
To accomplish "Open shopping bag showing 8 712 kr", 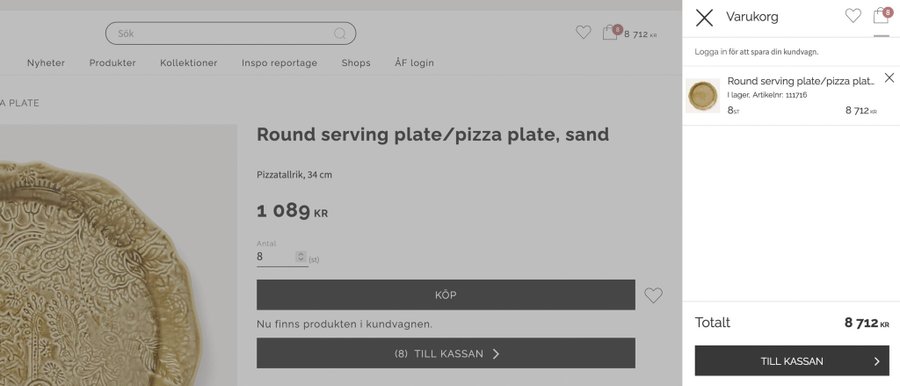I will (629, 33).
